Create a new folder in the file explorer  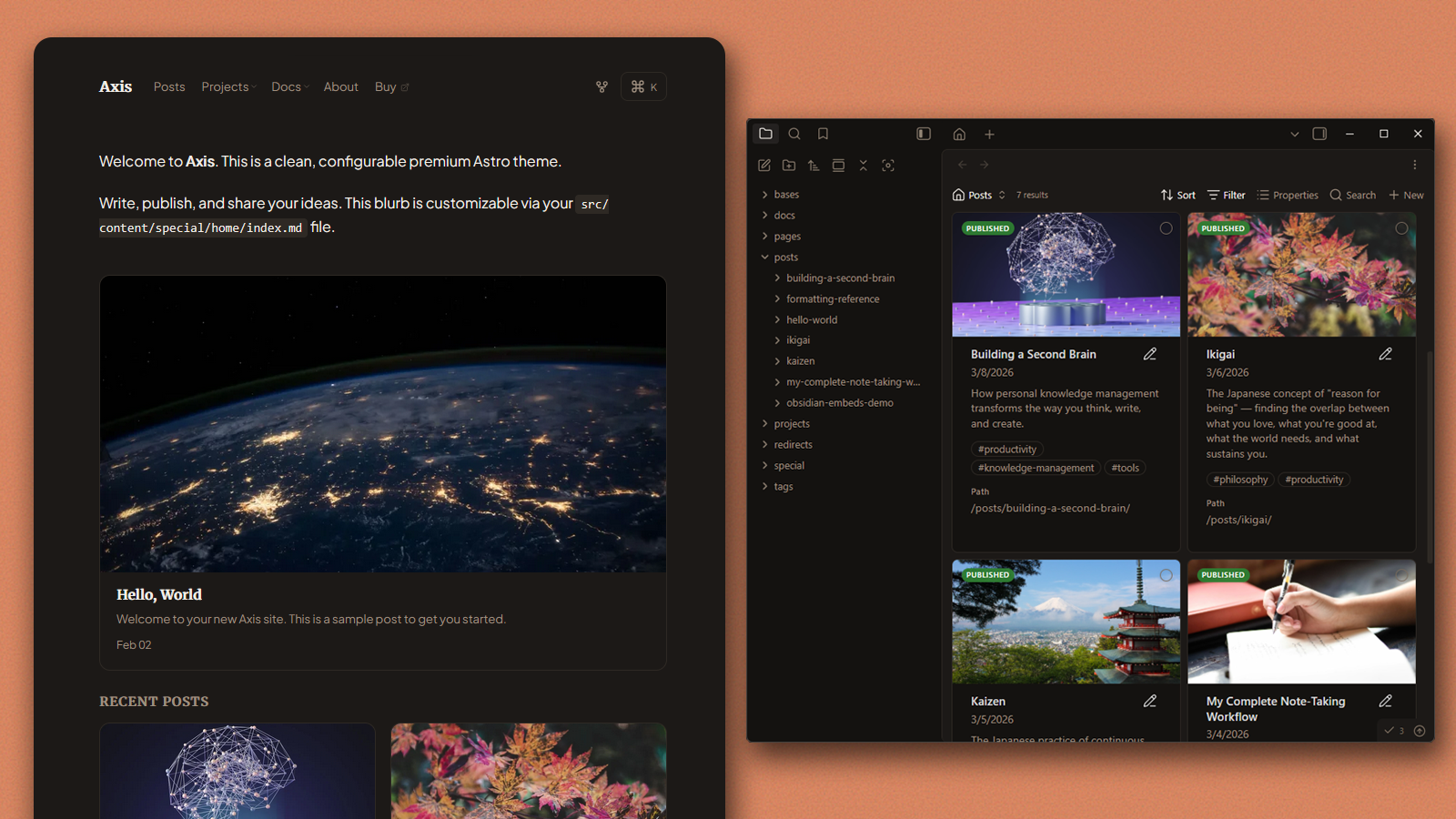(x=789, y=166)
